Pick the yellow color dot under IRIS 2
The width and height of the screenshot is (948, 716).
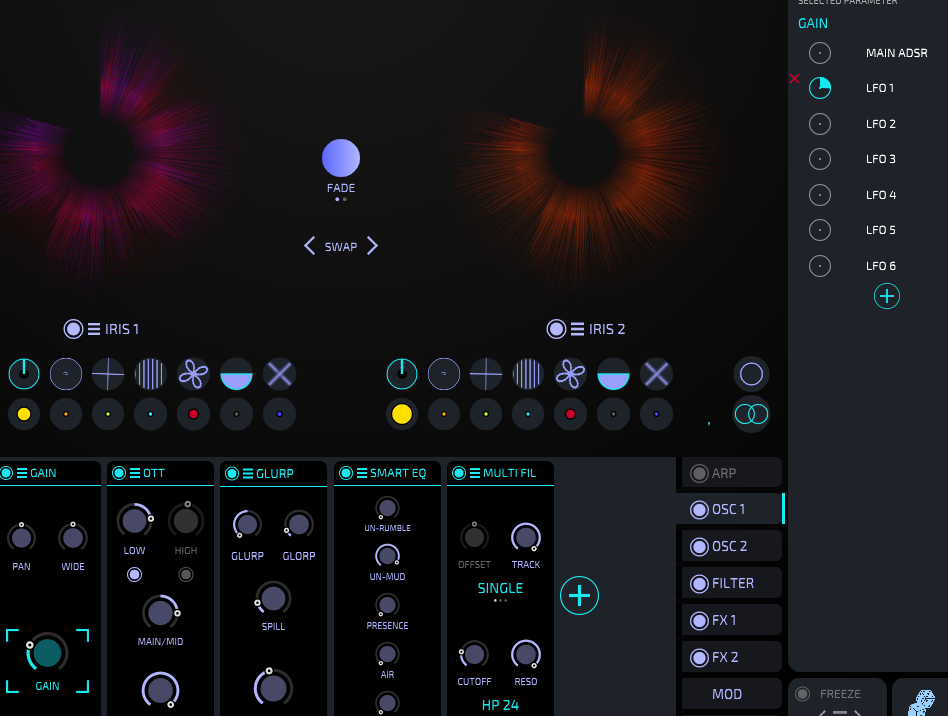coord(402,414)
